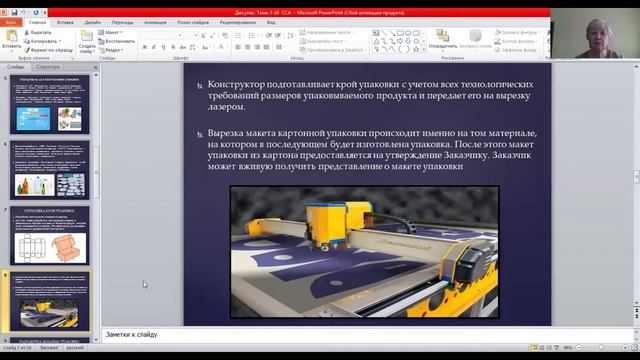Switch to the Анимация tab

coord(155,22)
